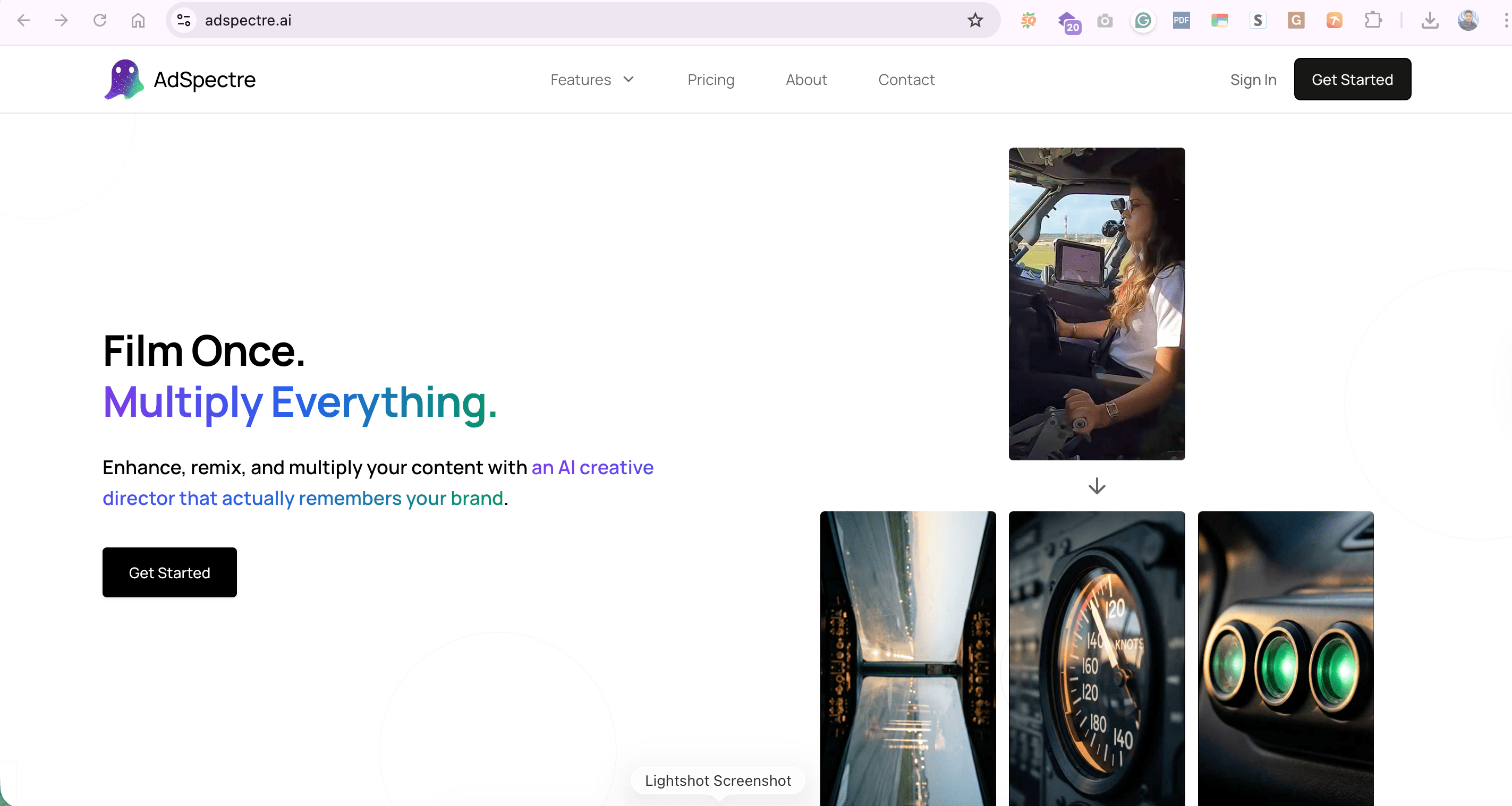Bookmark this page with the star icon
Viewport: 1512px width, 806px height.
tap(975, 21)
